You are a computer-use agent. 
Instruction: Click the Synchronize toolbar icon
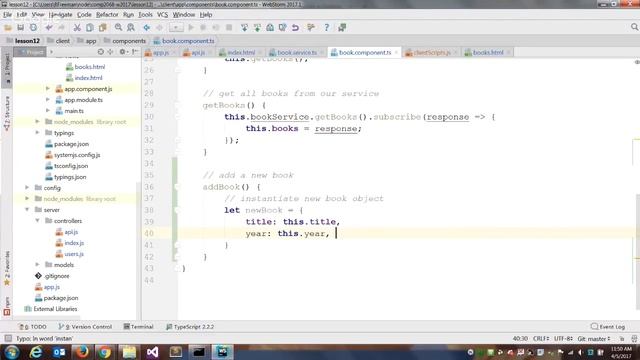point(33,27)
